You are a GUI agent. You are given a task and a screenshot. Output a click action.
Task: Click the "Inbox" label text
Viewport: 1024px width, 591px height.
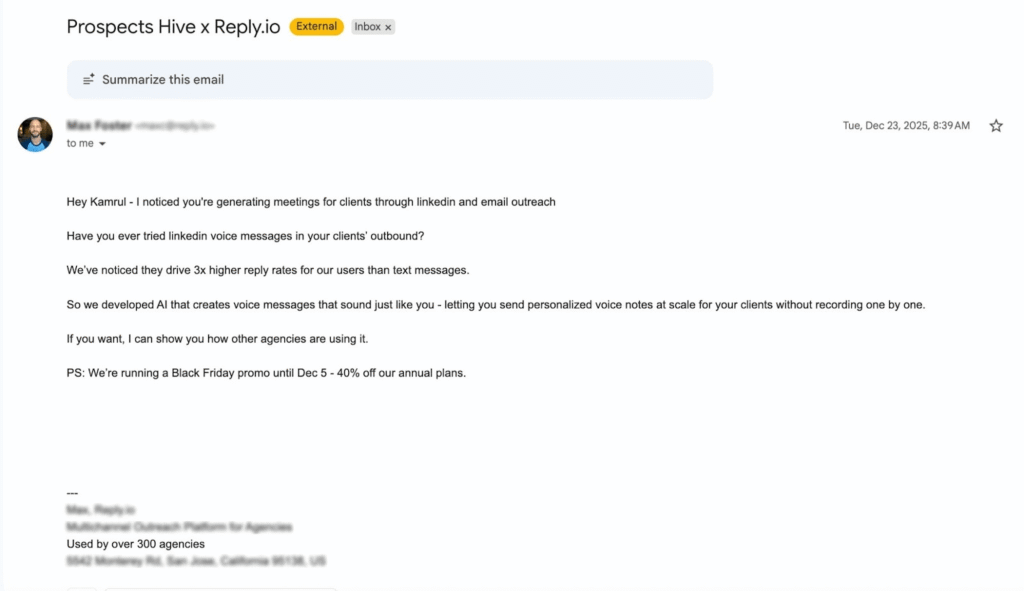coord(366,27)
